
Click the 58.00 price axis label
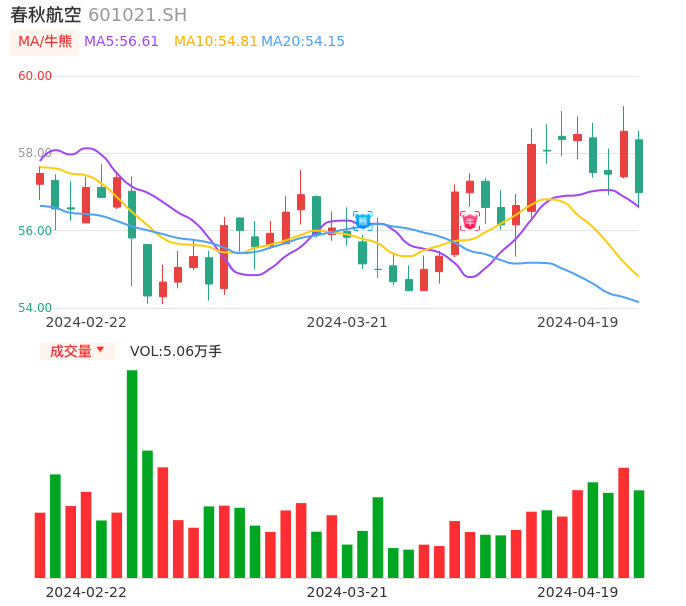[x=35, y=153]
